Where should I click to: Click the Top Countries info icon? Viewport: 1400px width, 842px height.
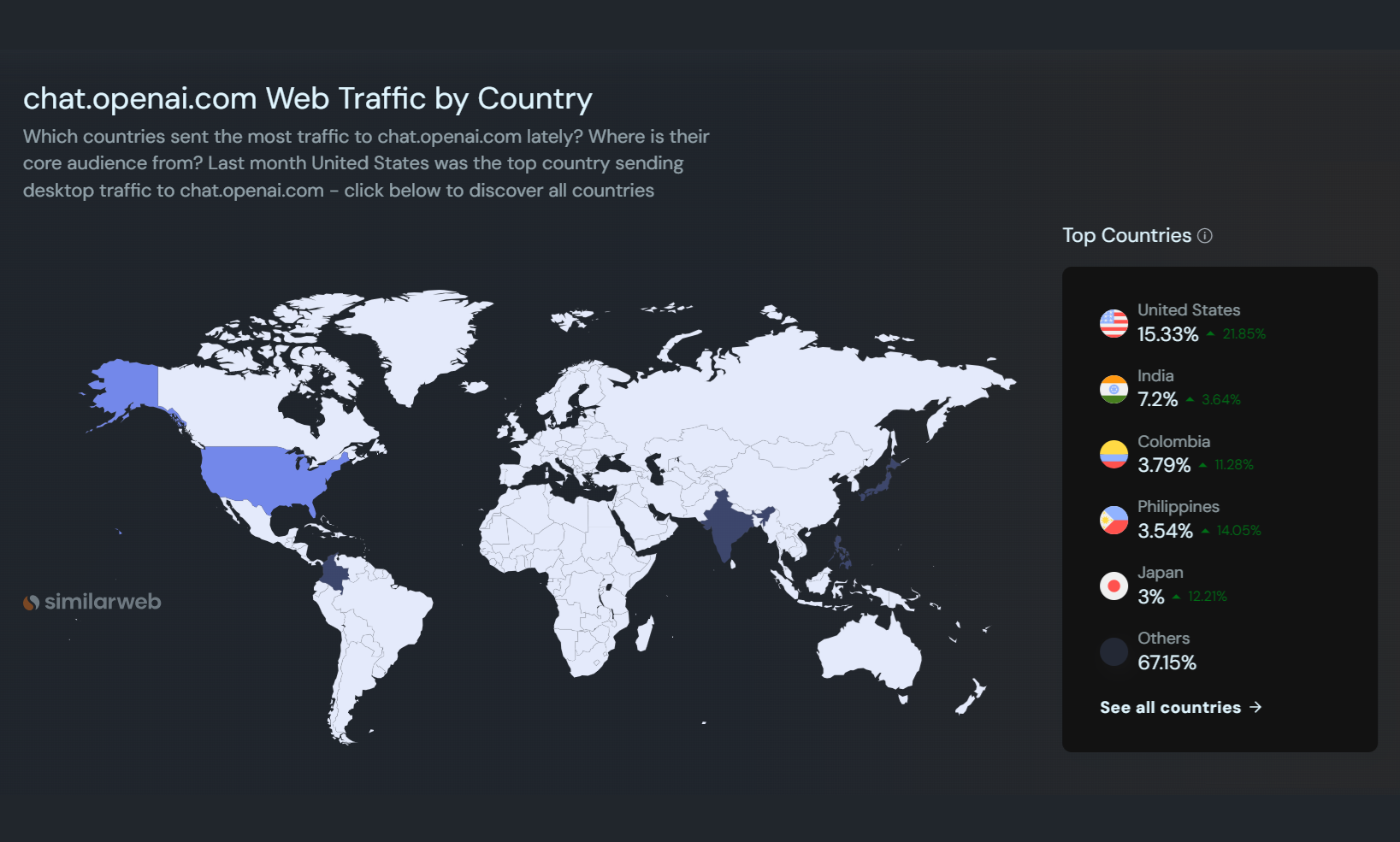(1205, 236)
